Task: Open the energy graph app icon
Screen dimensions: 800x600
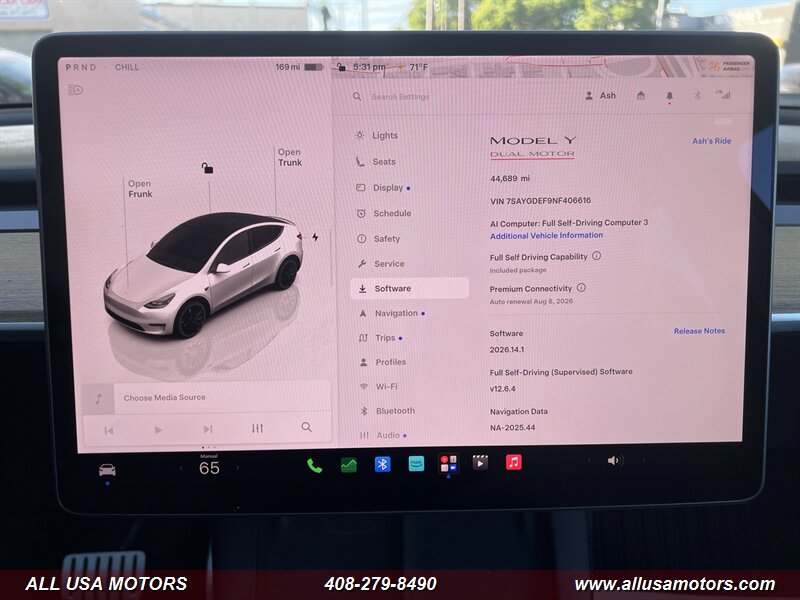Action: point(348,464)
